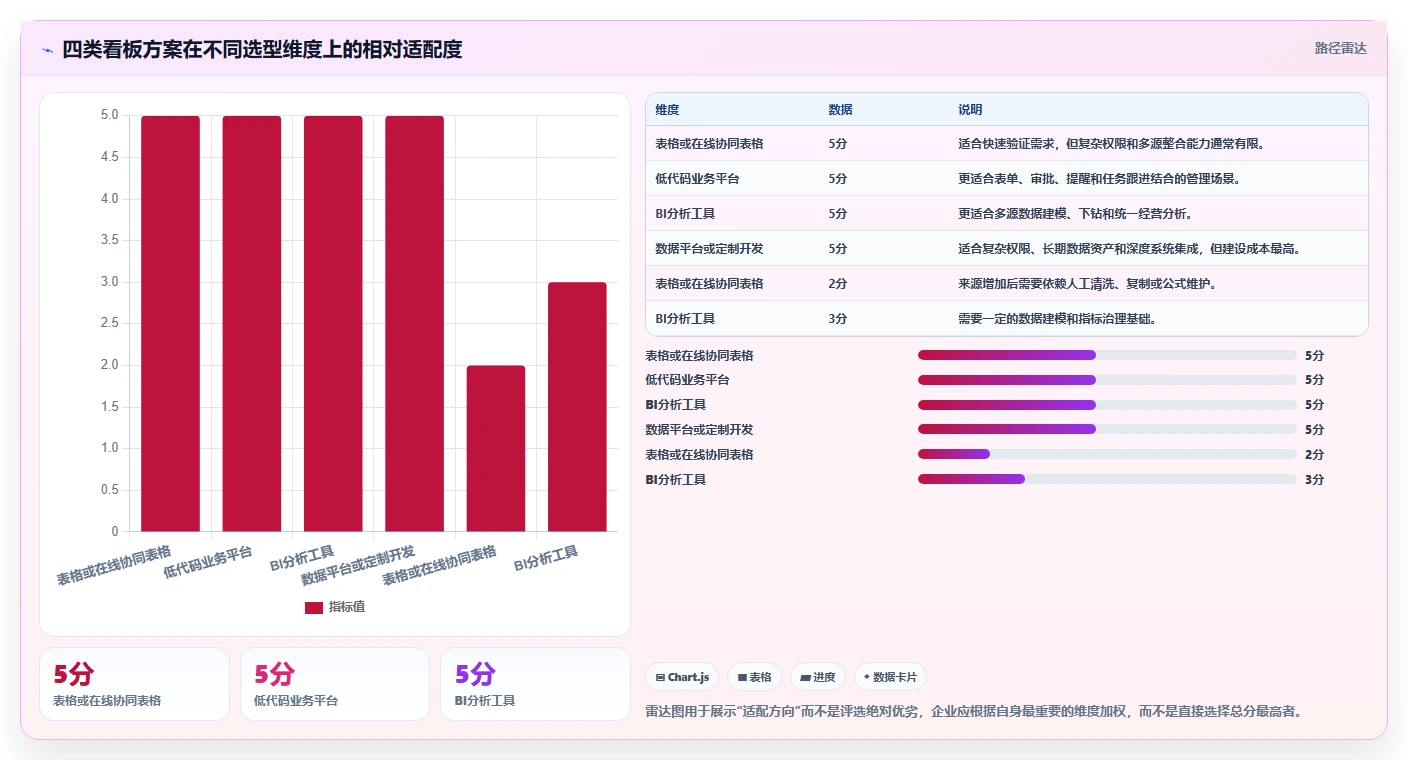
Task: Select the 低代码业务平台 cell in the table
Action: click(x=697, y=179)
